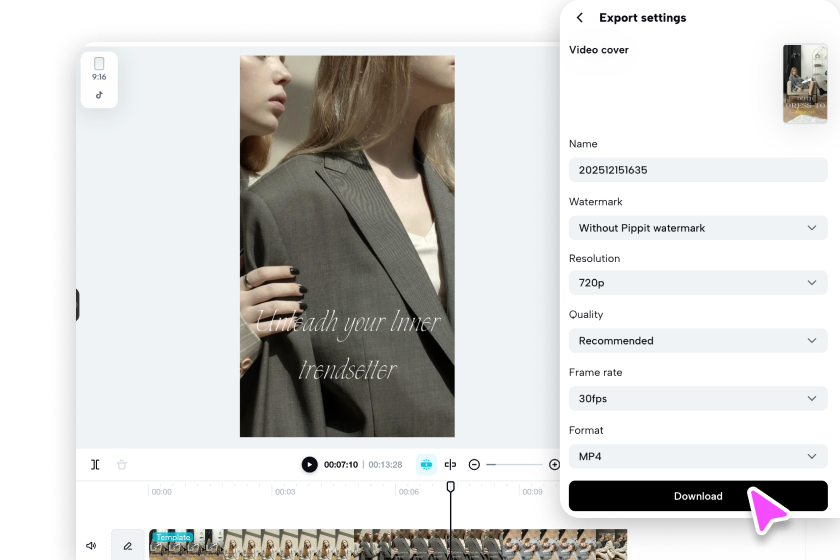Screen dimensions: 840x560
Task: Toggle the highlighted timeline snapping button
Action: click(426, 465)
